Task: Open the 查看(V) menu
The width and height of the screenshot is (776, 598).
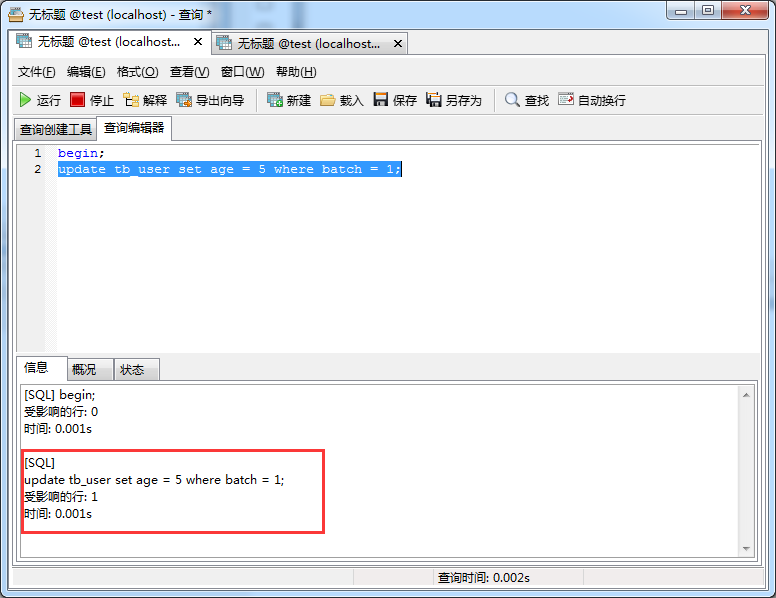Action: coord(190,72)
